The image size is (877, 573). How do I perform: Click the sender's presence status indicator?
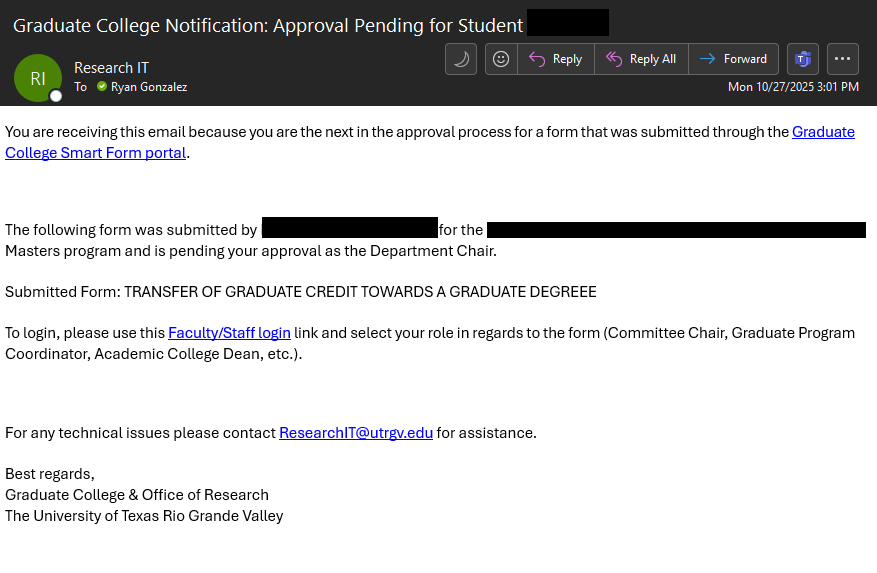coord(56,96)
